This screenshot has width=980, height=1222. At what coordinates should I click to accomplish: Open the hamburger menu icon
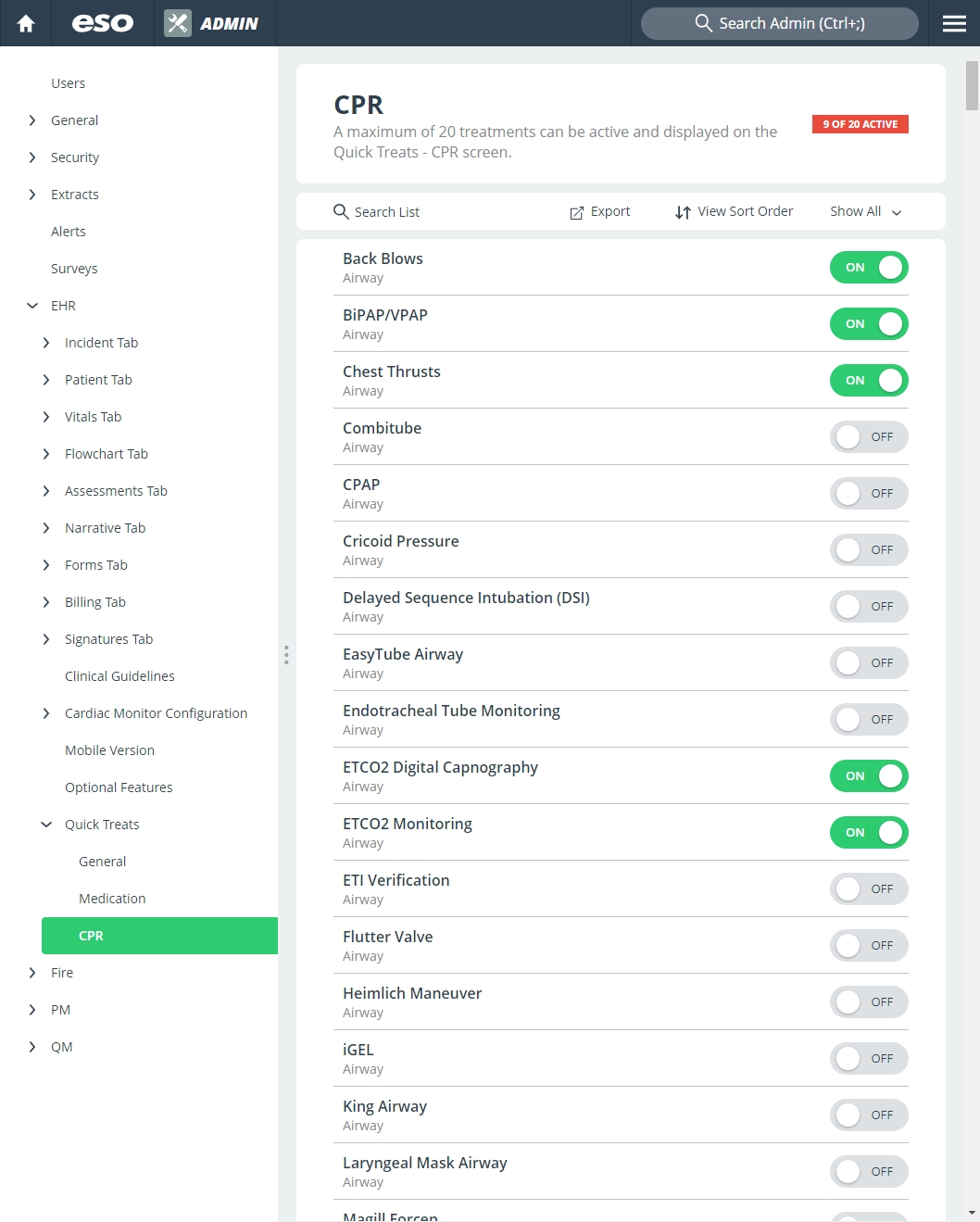pyautogui.click(x=954, y=23)
